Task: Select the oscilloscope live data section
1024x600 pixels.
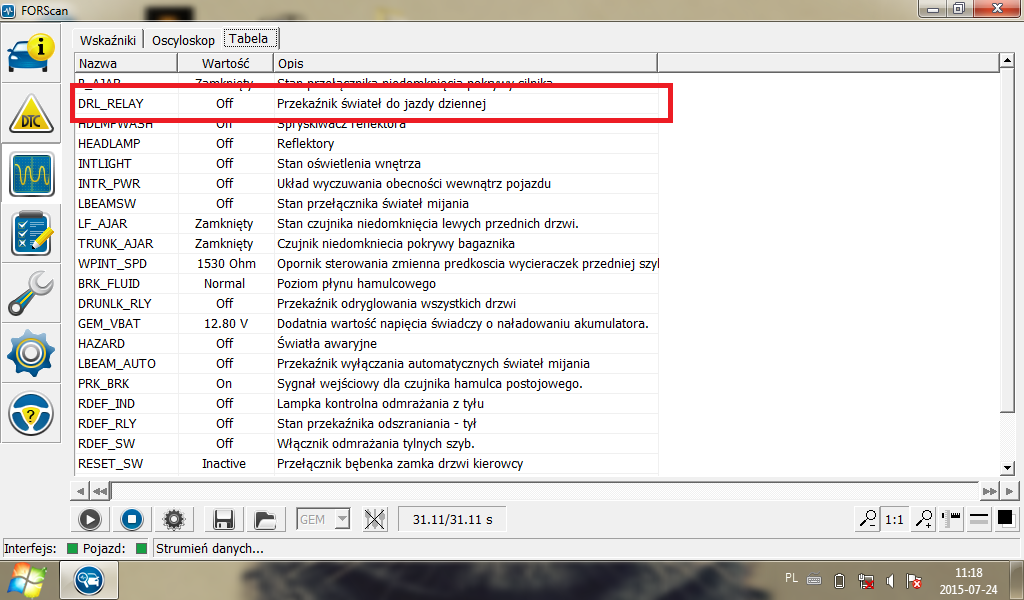Action: pos(31,175)
